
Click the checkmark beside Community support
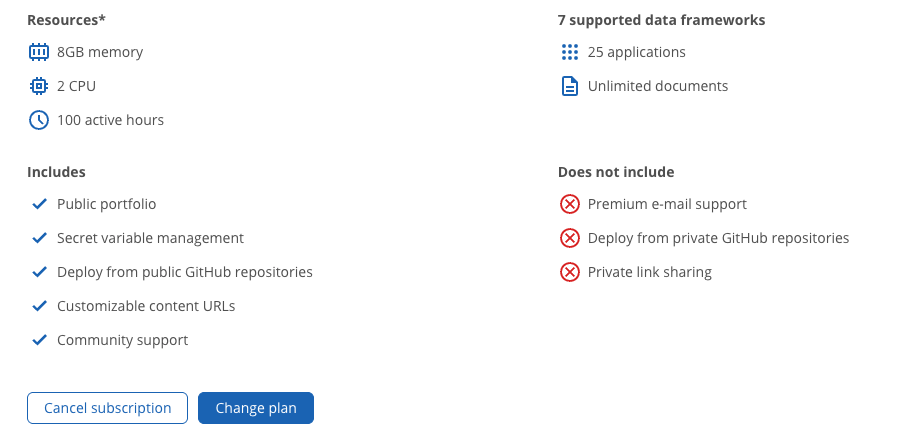tap(39, 340)
